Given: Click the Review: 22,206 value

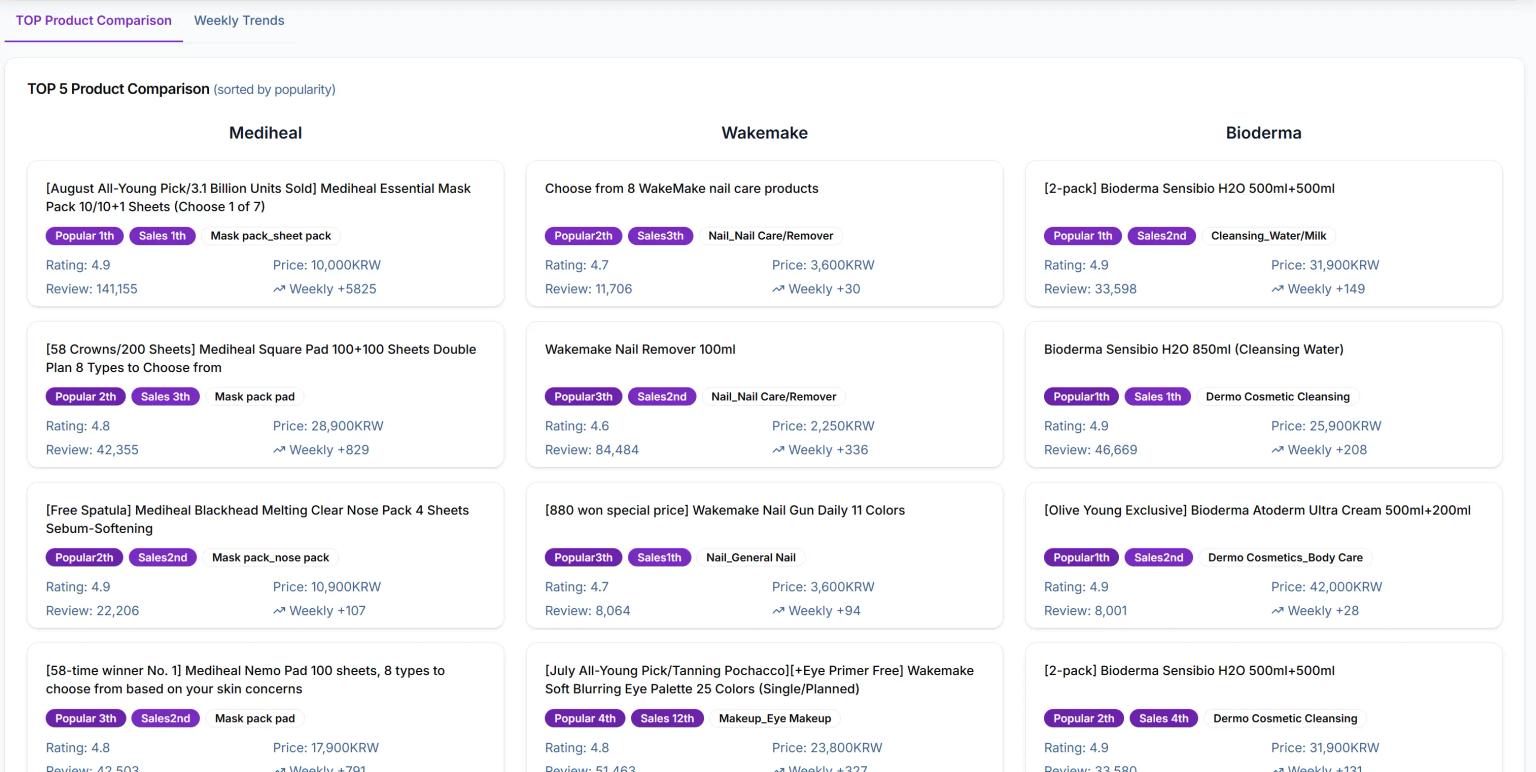Looking at the screenshot, I should tap(92, 611).
